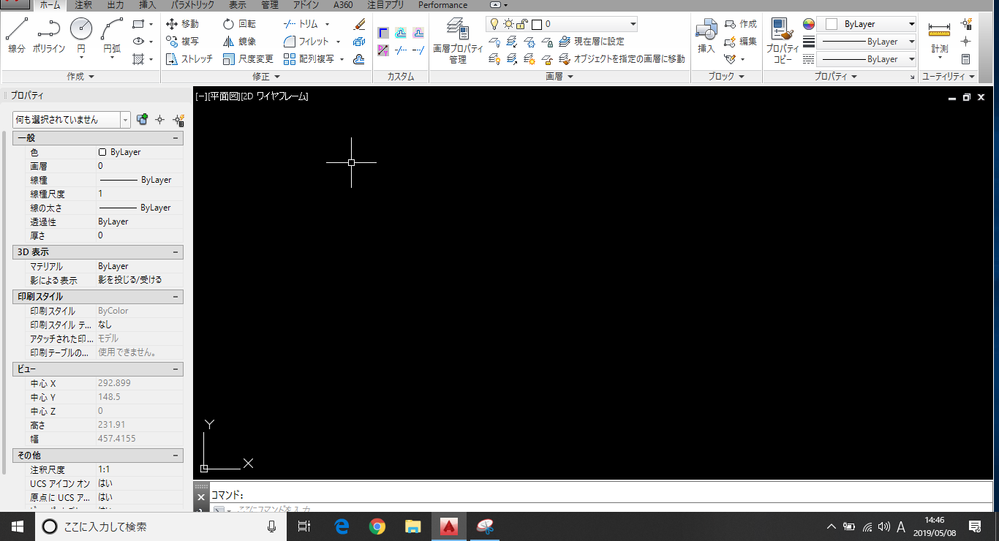Viewport: 999px width, 541px height.
Task: Collapse the ビュー section
Action: click(x=175, y=370)
